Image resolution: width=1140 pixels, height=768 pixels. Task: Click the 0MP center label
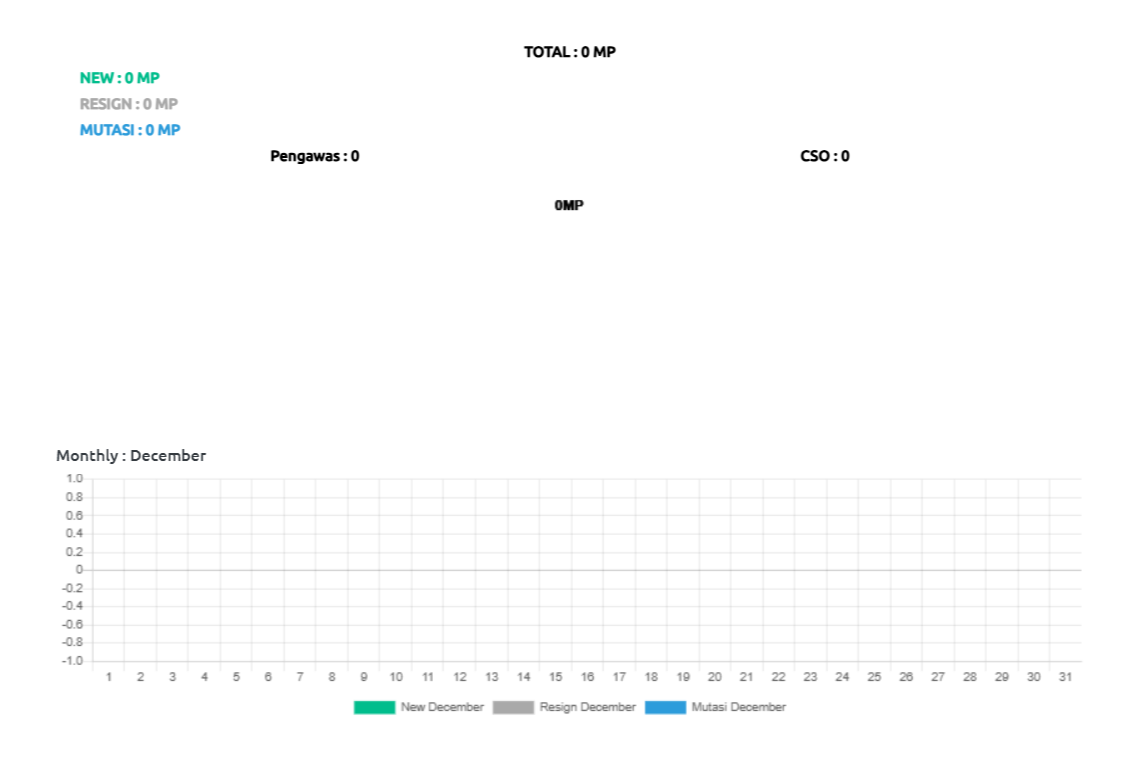[569, 206]
